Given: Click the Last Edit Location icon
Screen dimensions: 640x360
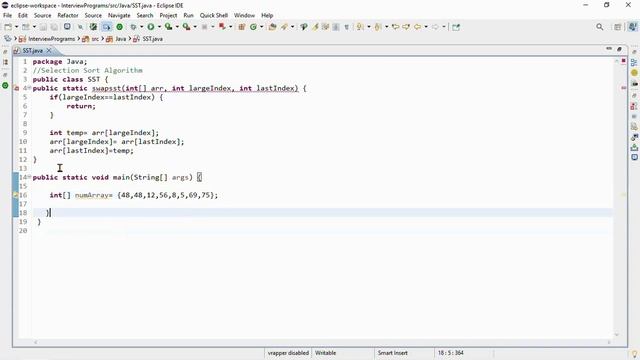Looking at the screenshot, I should 395,27.
